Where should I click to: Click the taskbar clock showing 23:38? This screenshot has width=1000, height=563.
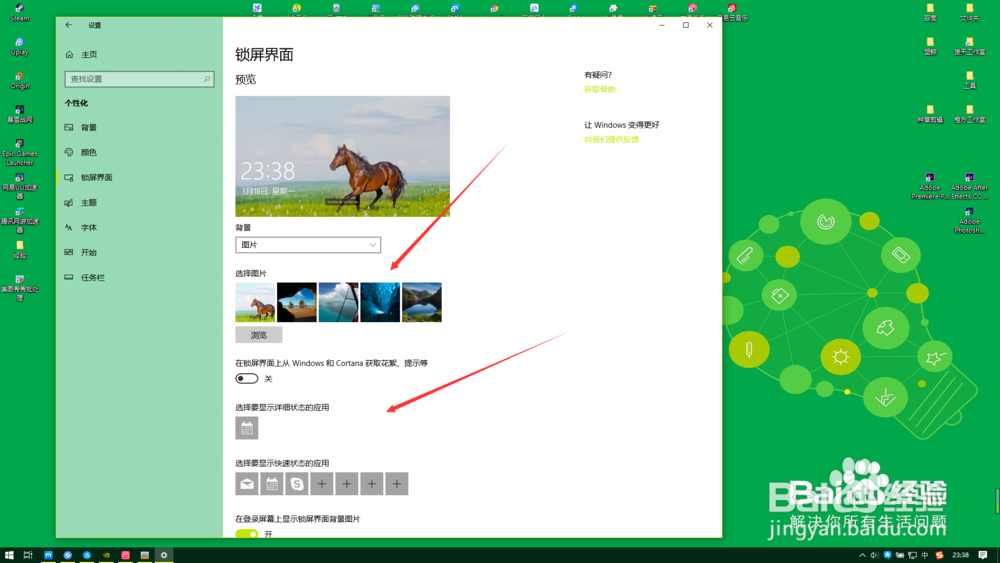tap(960, 555)
